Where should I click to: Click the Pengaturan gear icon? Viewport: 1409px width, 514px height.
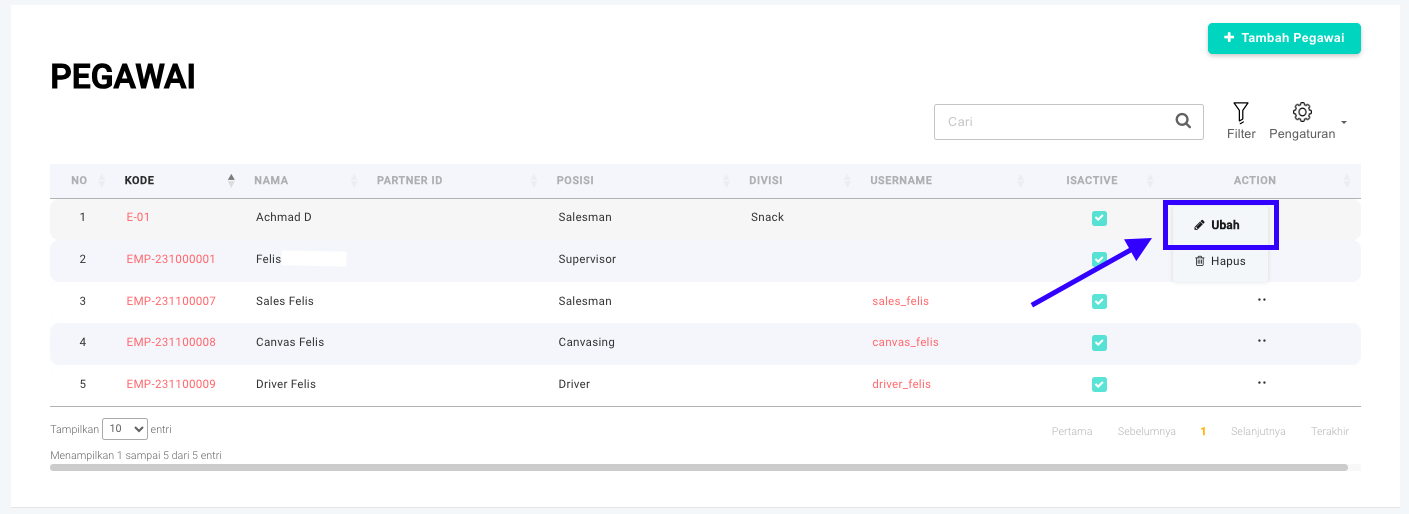coord(1301,112)
